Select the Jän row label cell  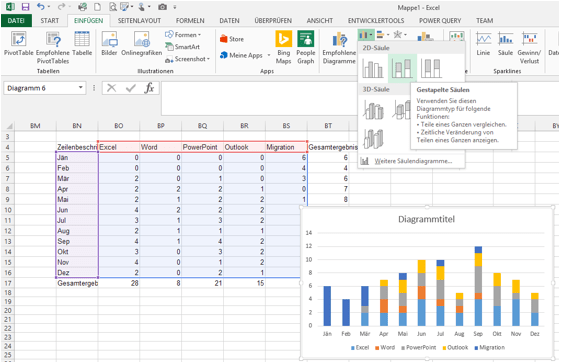point(77,157)
